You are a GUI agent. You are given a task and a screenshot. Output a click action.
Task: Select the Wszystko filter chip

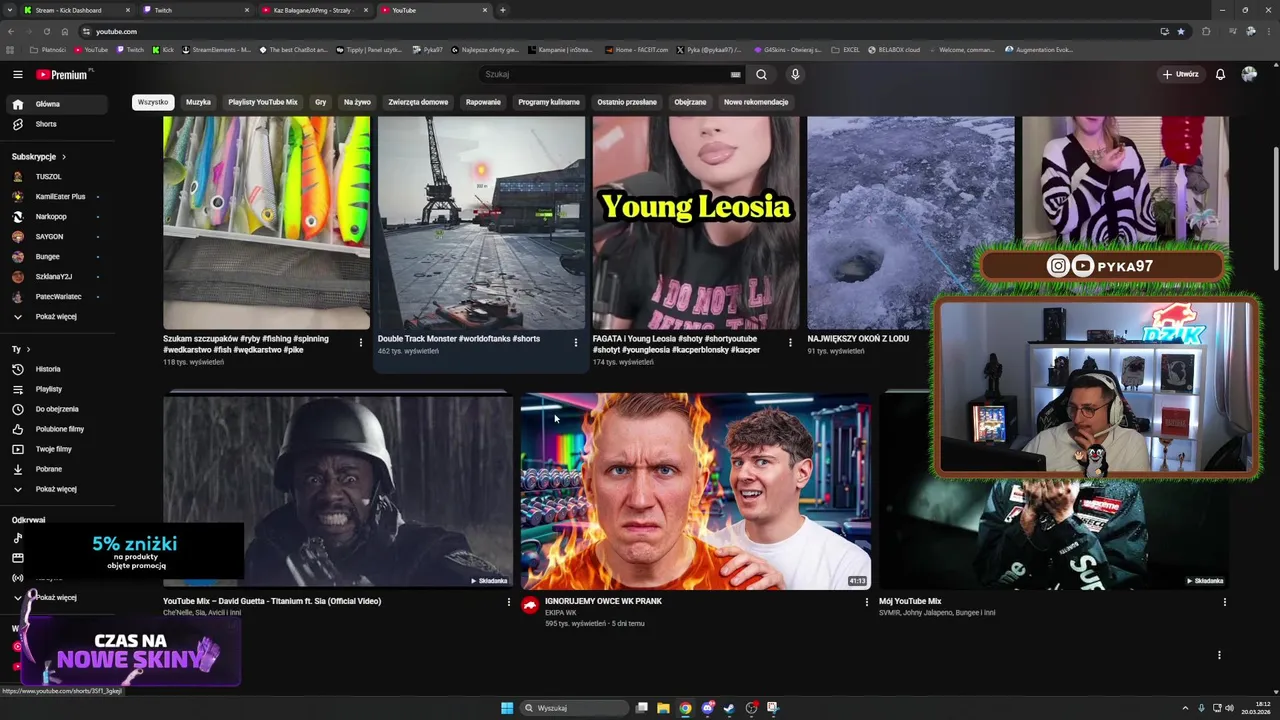[x=153, y=102]
